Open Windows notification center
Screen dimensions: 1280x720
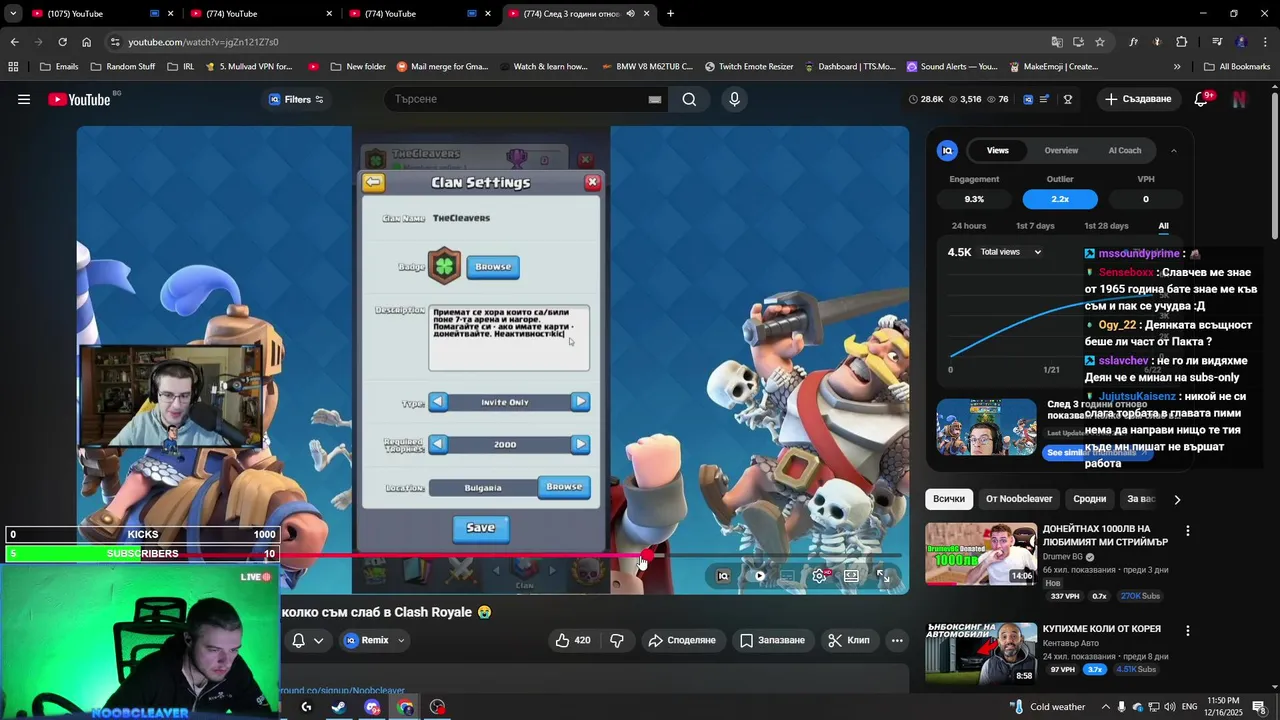(1259, 707)
